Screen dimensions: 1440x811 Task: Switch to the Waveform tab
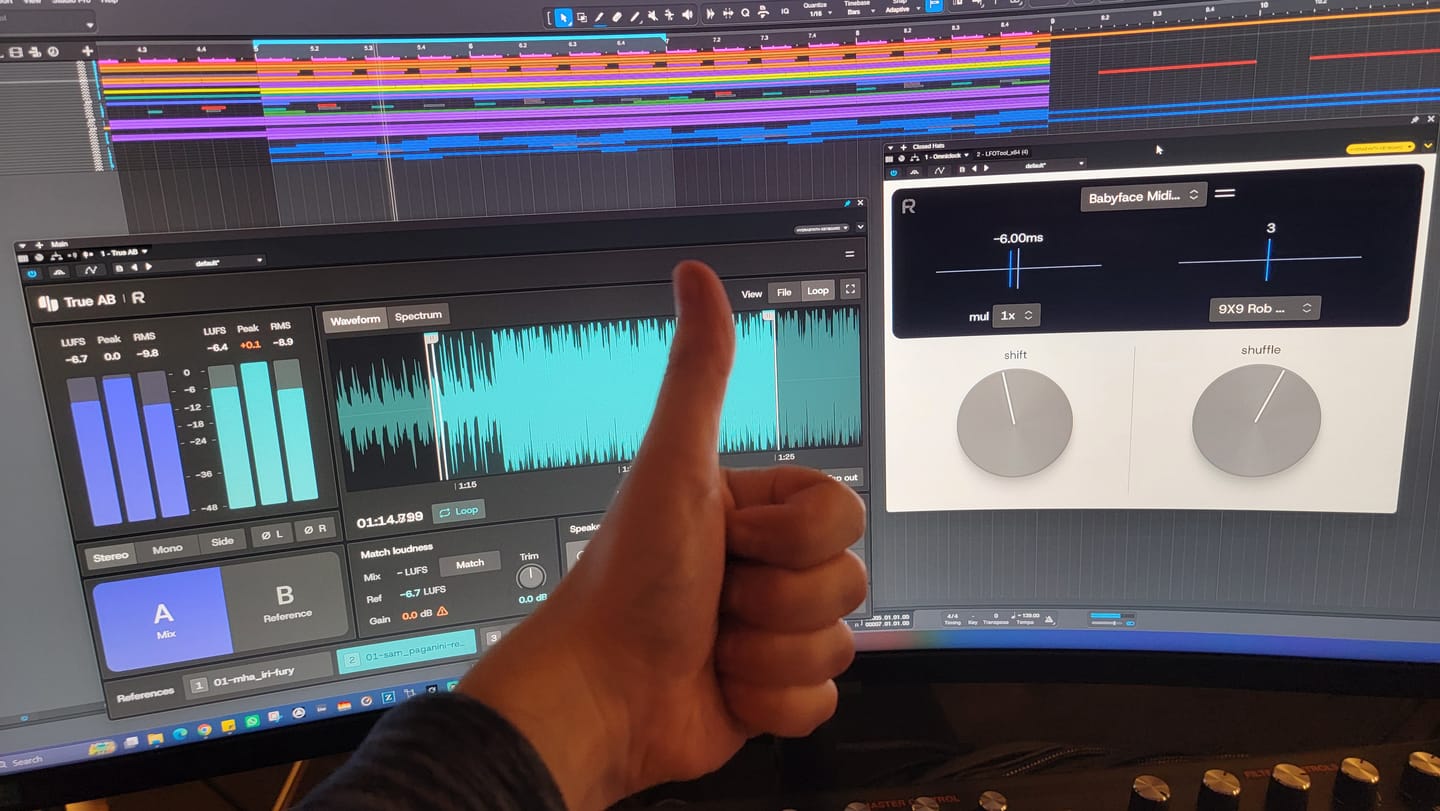tap(355, 320)
